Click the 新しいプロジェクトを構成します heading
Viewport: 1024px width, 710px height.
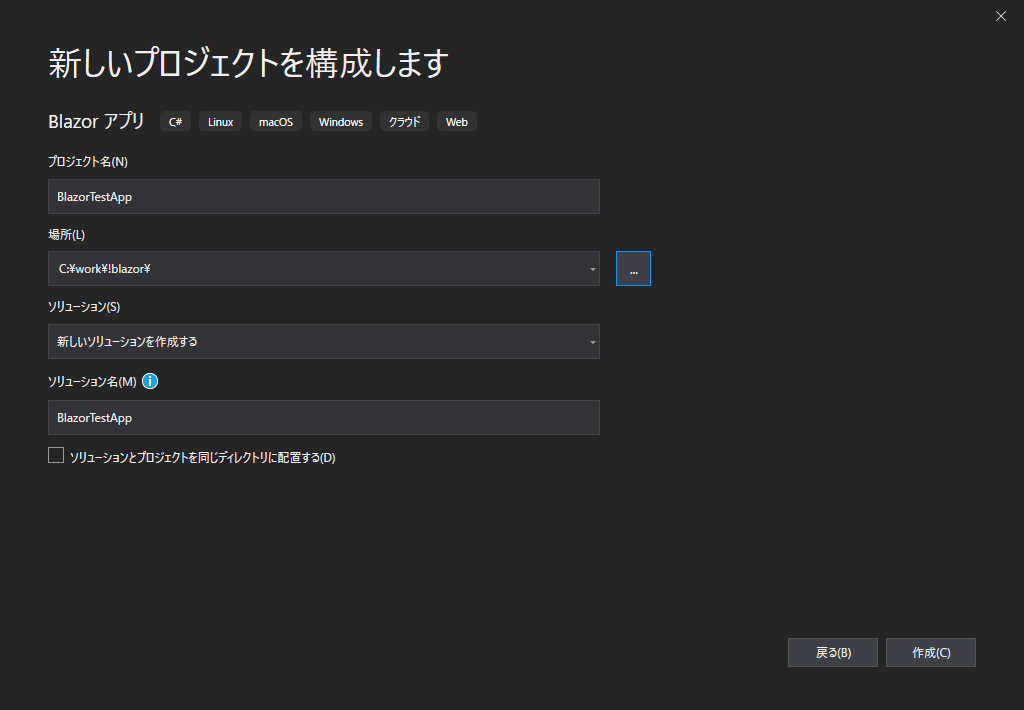pyautogui.click(x=249, y=63)
